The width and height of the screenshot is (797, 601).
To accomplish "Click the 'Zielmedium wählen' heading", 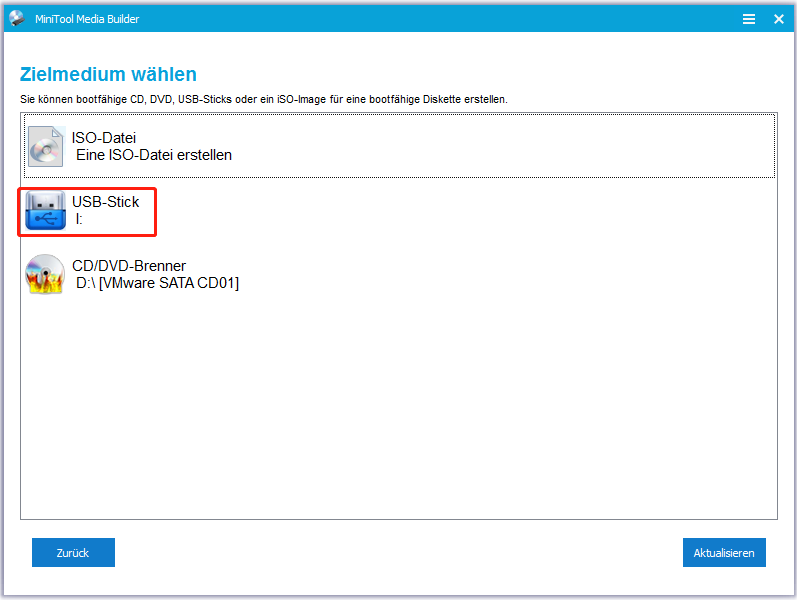I will tap(108, 74).
